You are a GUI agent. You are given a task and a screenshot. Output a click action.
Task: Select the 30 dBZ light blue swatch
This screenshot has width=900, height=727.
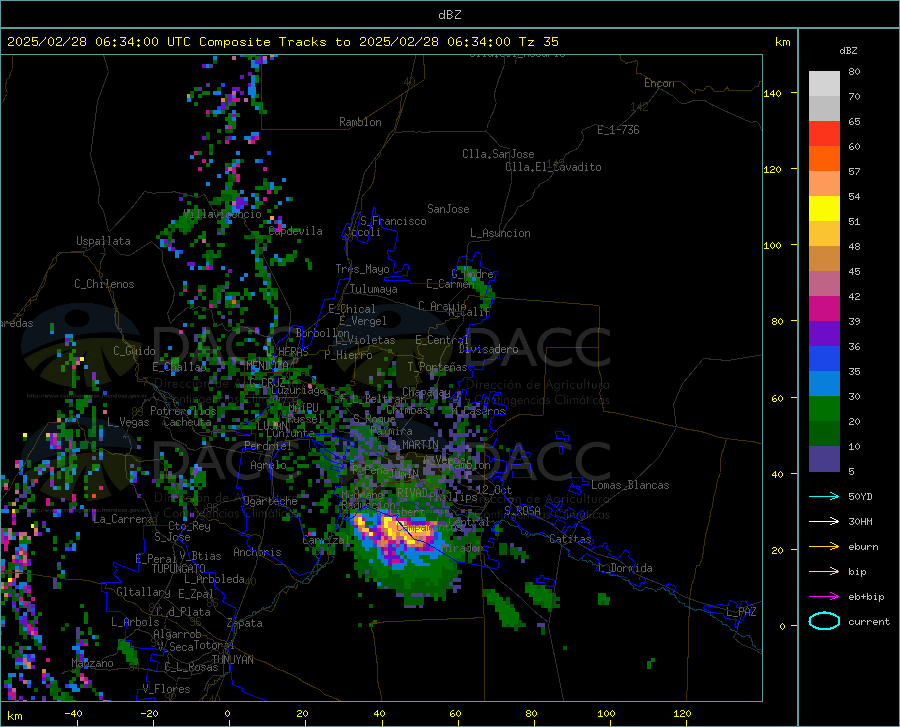click(824, 384)
